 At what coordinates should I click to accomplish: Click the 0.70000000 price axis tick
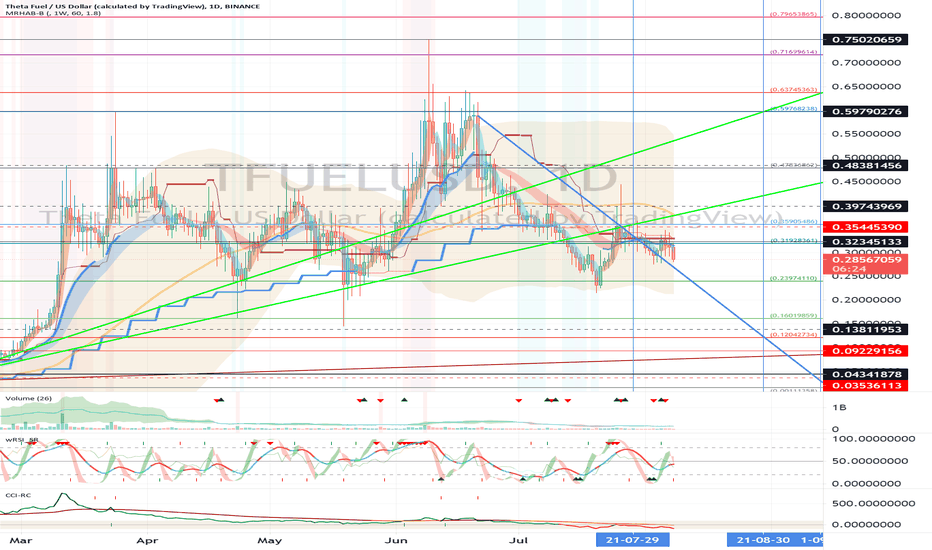[866, 63]
